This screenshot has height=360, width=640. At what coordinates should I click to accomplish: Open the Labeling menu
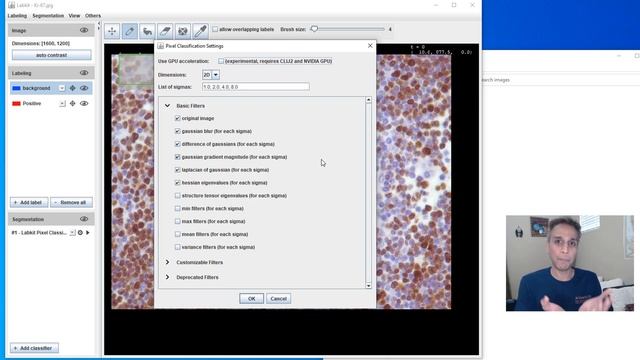[x=17, y=16]
